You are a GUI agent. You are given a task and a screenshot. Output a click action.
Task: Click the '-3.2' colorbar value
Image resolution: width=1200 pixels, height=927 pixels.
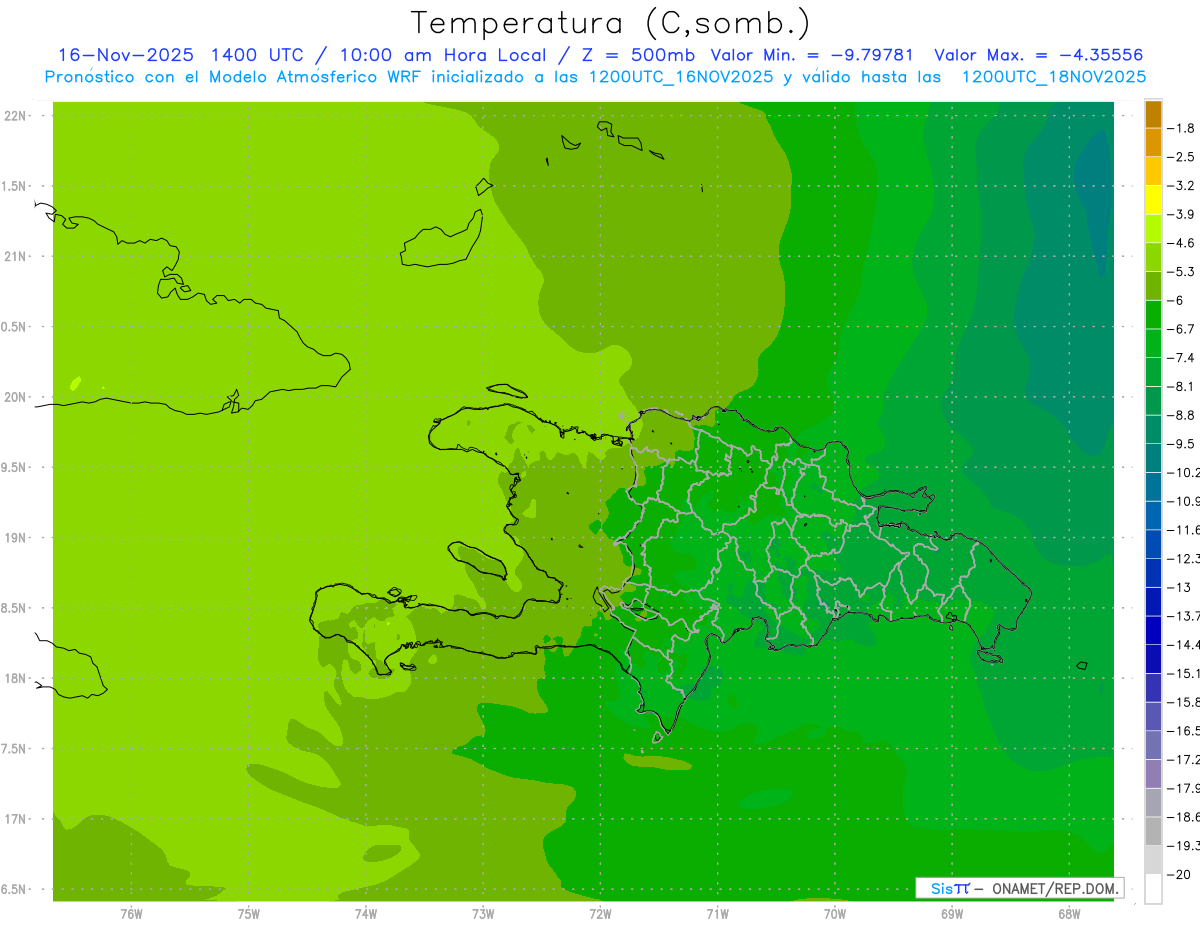pos(1182,186)
